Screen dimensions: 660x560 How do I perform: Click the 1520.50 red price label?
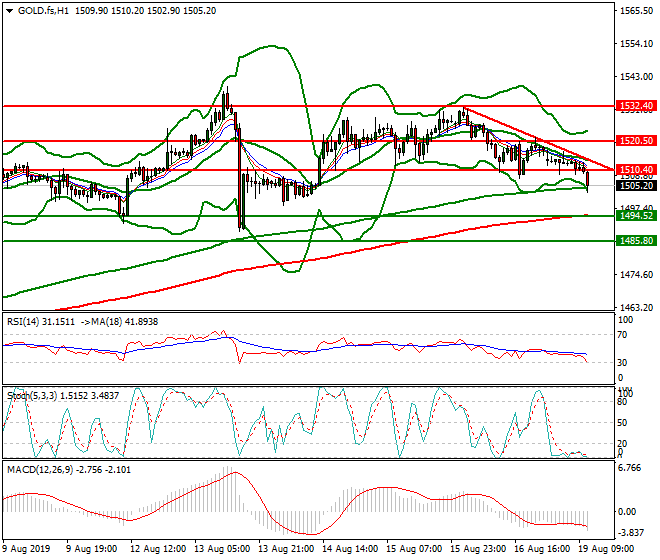click(x=636, y=141)
